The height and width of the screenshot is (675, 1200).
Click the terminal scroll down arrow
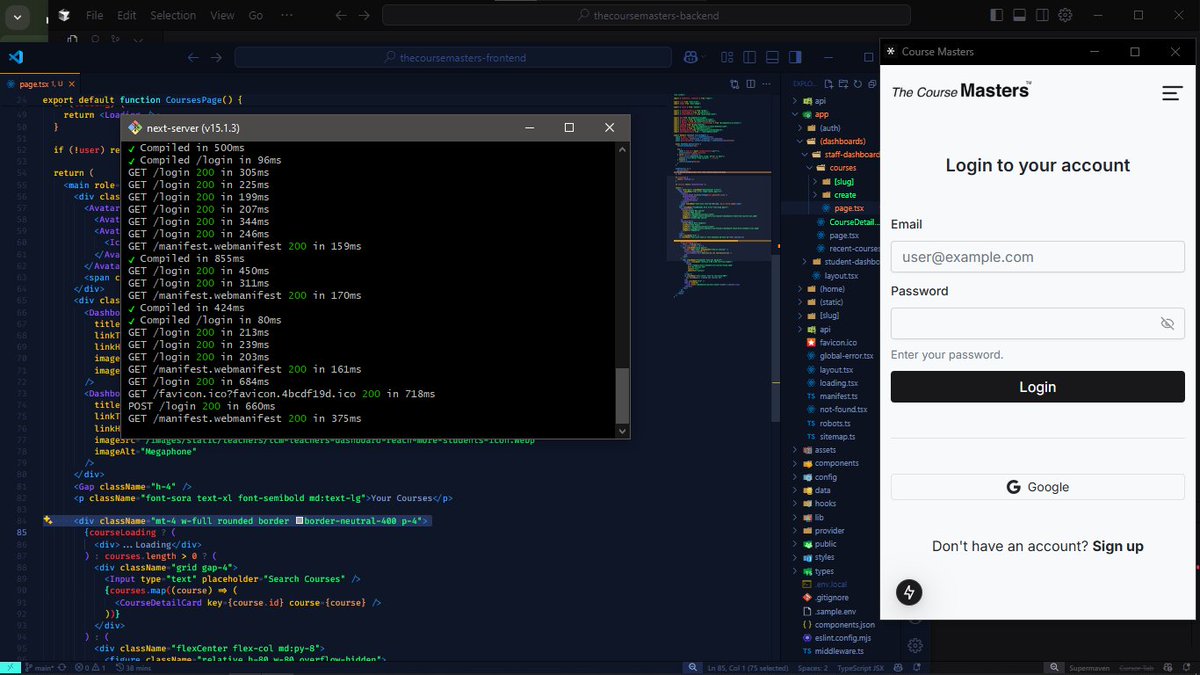(x=623, y=431)
